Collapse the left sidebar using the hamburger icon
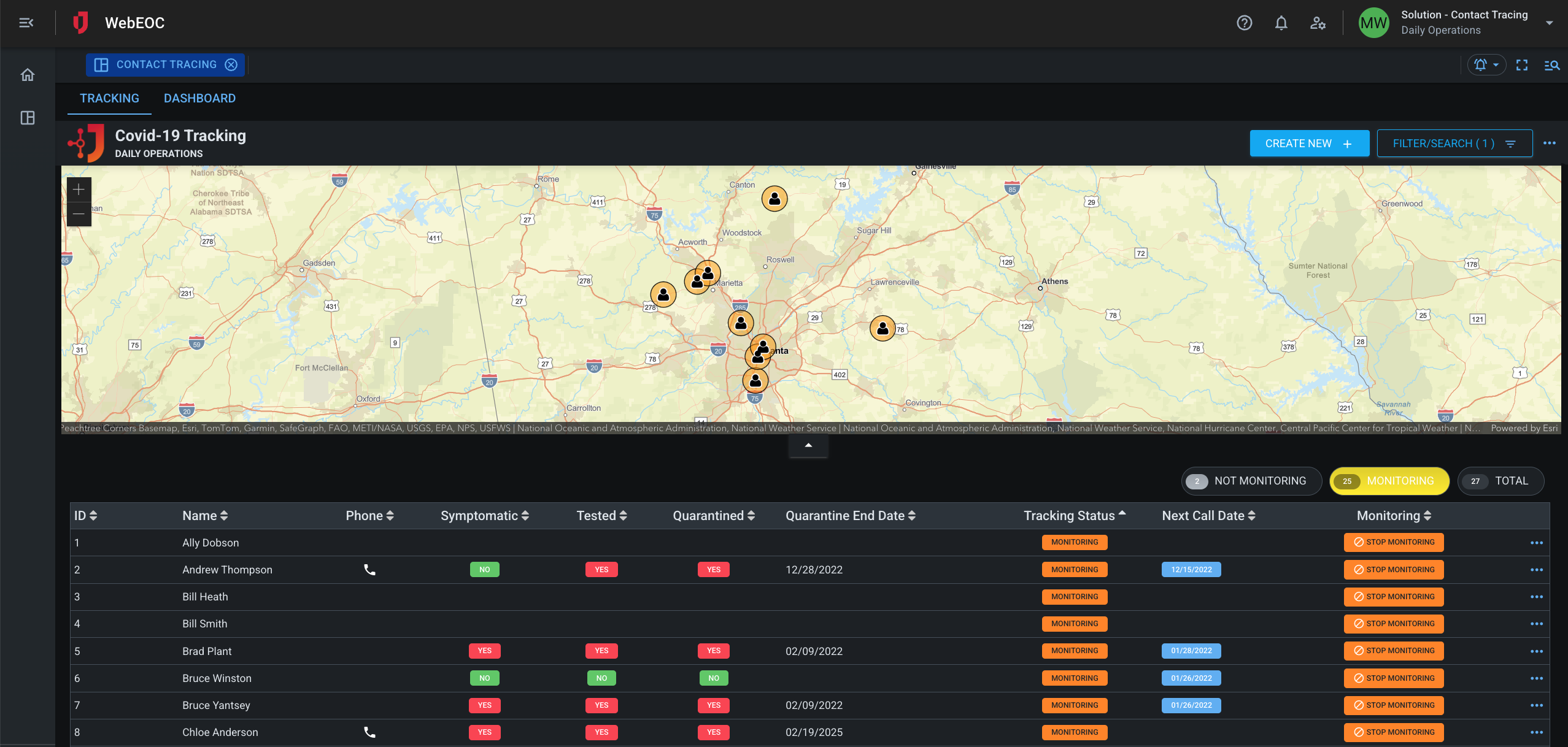This screenshot has width=1568, height=747. pyautogui.click(x=26, y=23)
